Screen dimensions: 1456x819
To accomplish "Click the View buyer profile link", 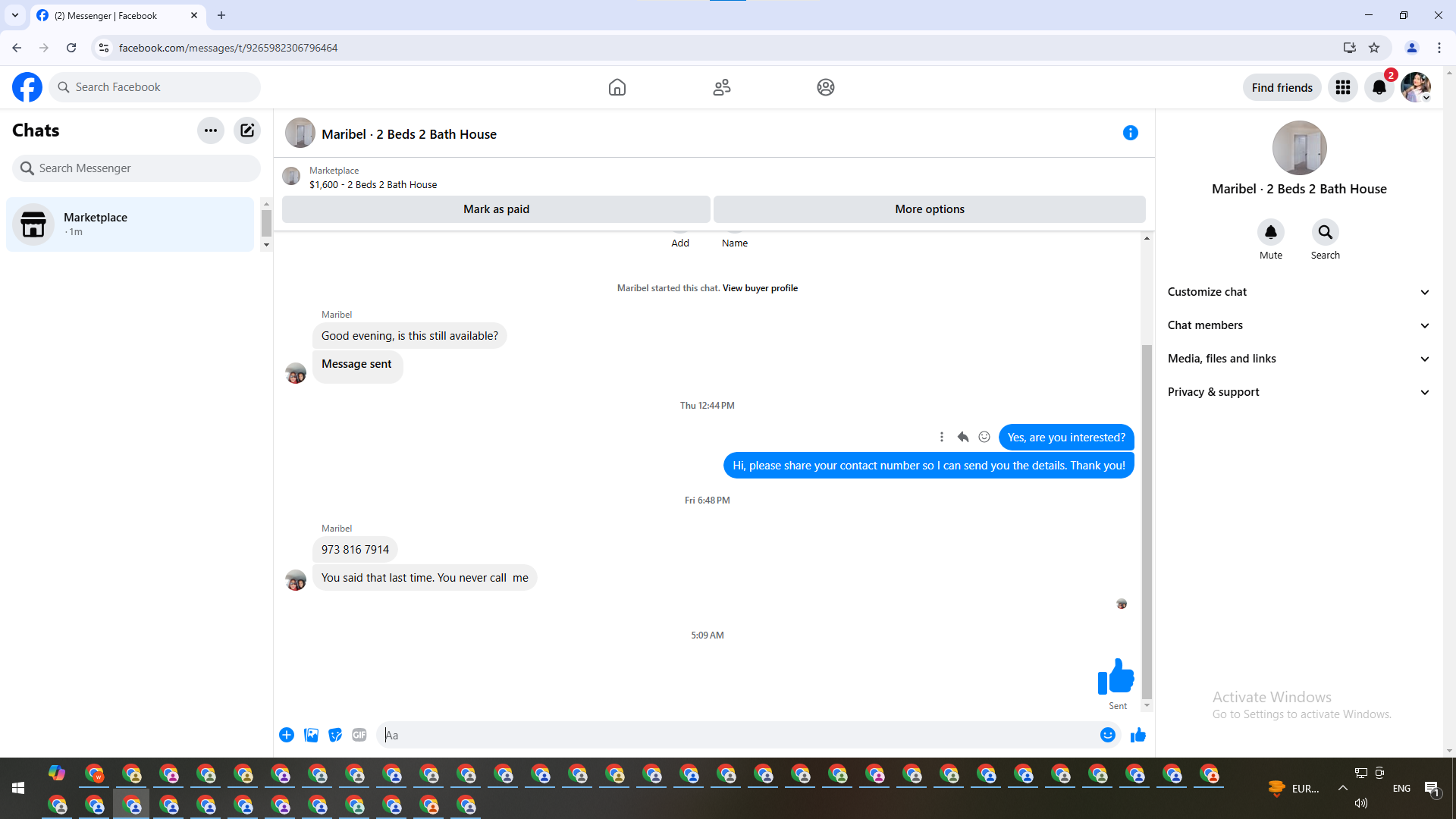I will click(x=760, y=288).
